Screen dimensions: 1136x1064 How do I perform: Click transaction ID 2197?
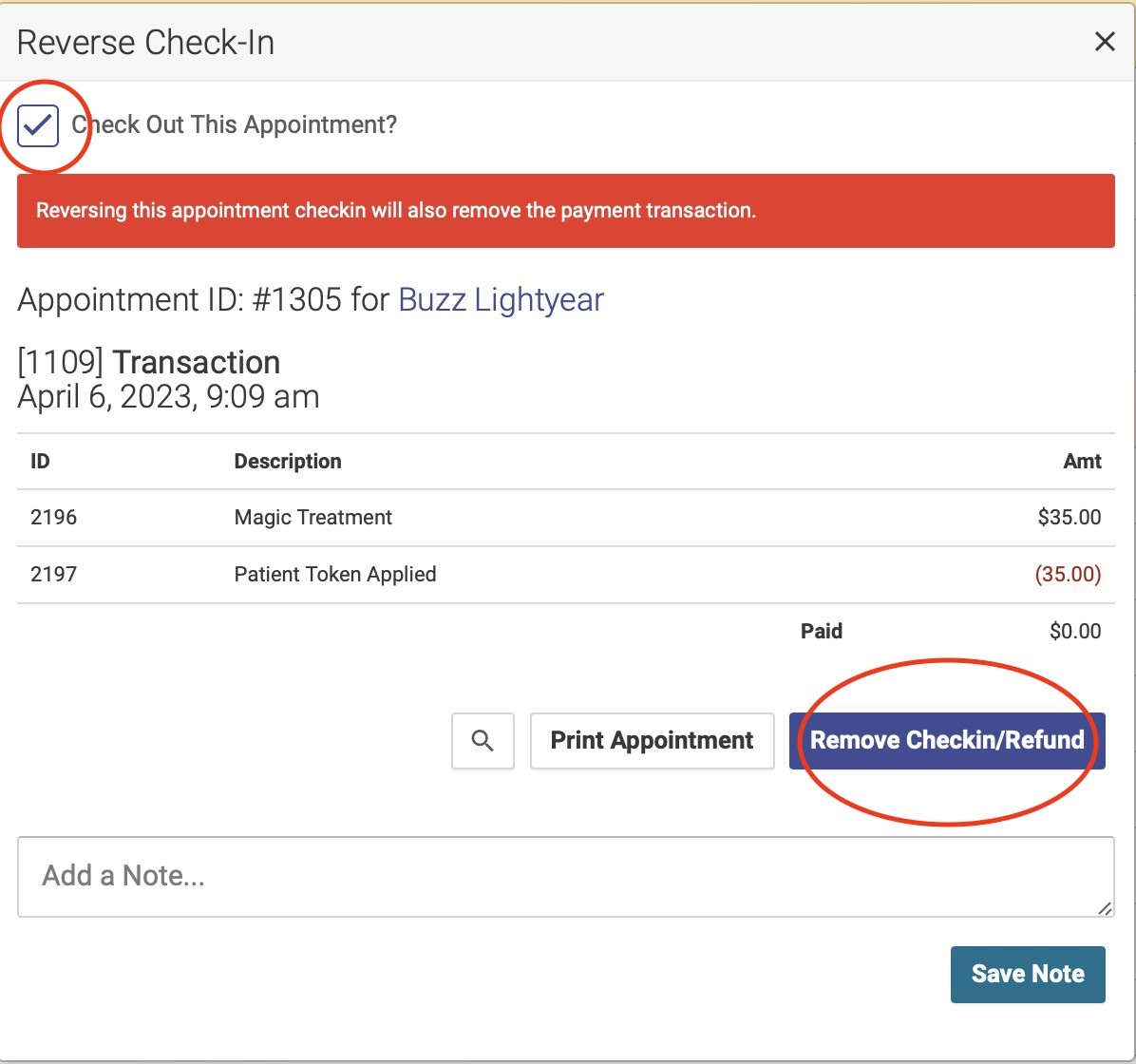click(x=53, y=574)
